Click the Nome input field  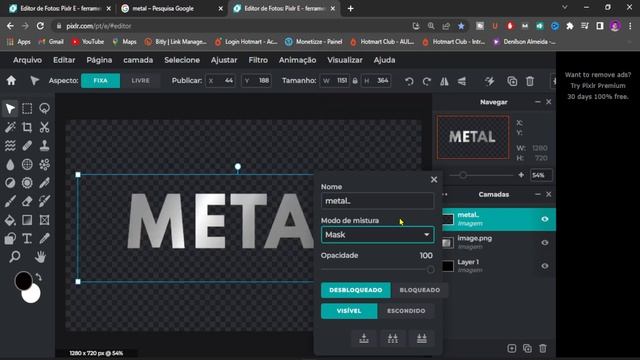tap(378, 201)
